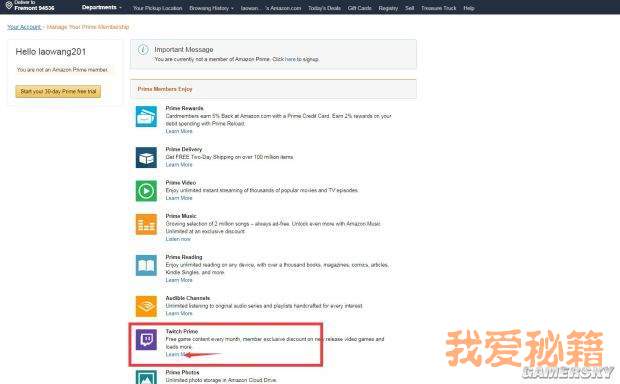Open the Departments dropdown

(x=102, y=8)
